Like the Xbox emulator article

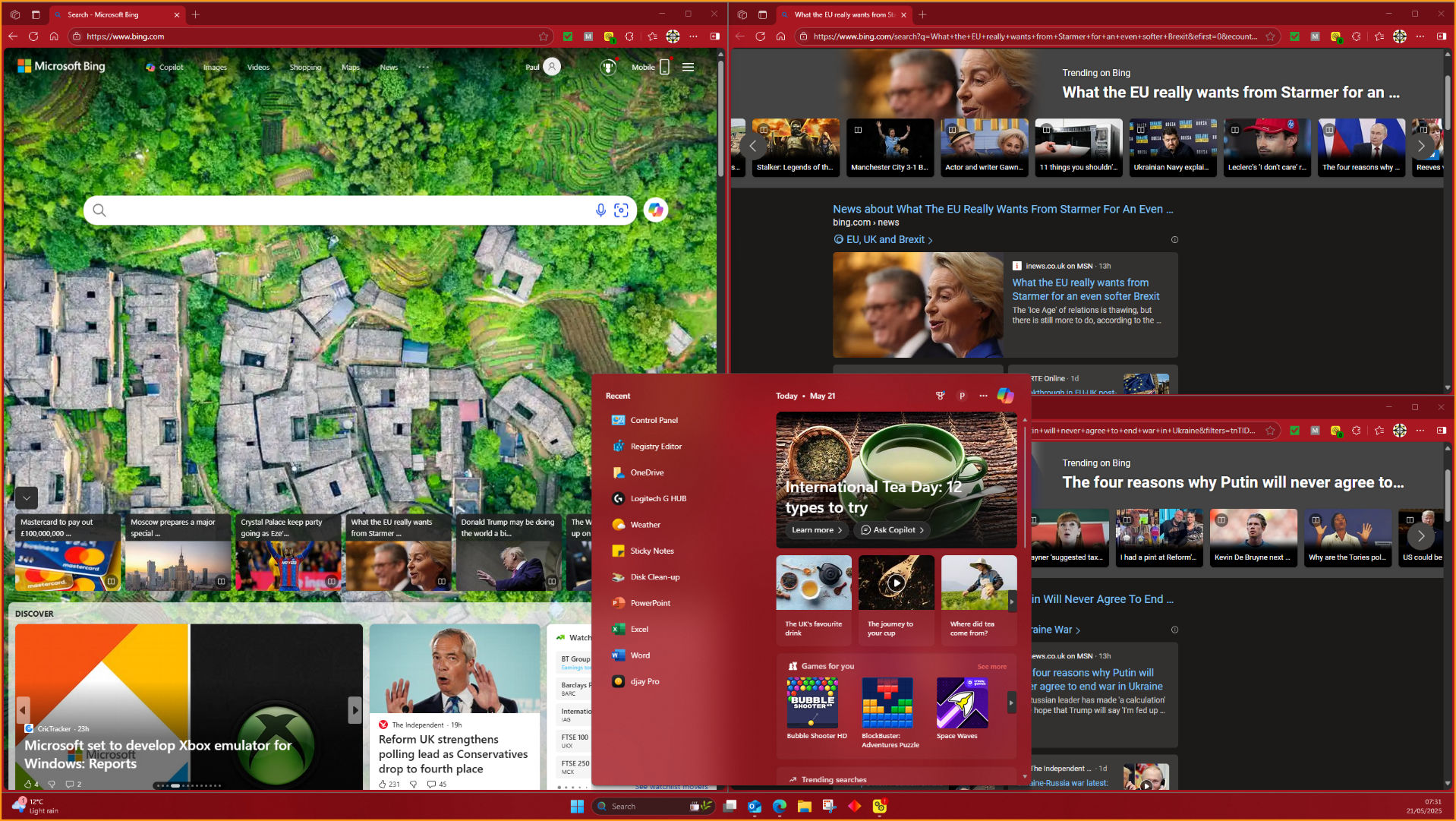pyautogui.click(x=29, y=785)
